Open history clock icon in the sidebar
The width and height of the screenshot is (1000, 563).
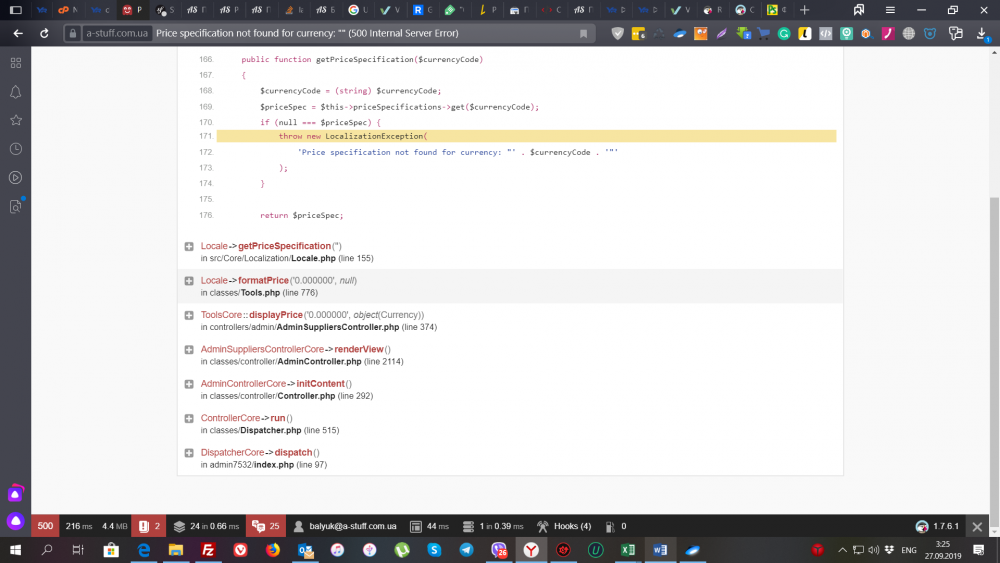click(x=15, y=149)
